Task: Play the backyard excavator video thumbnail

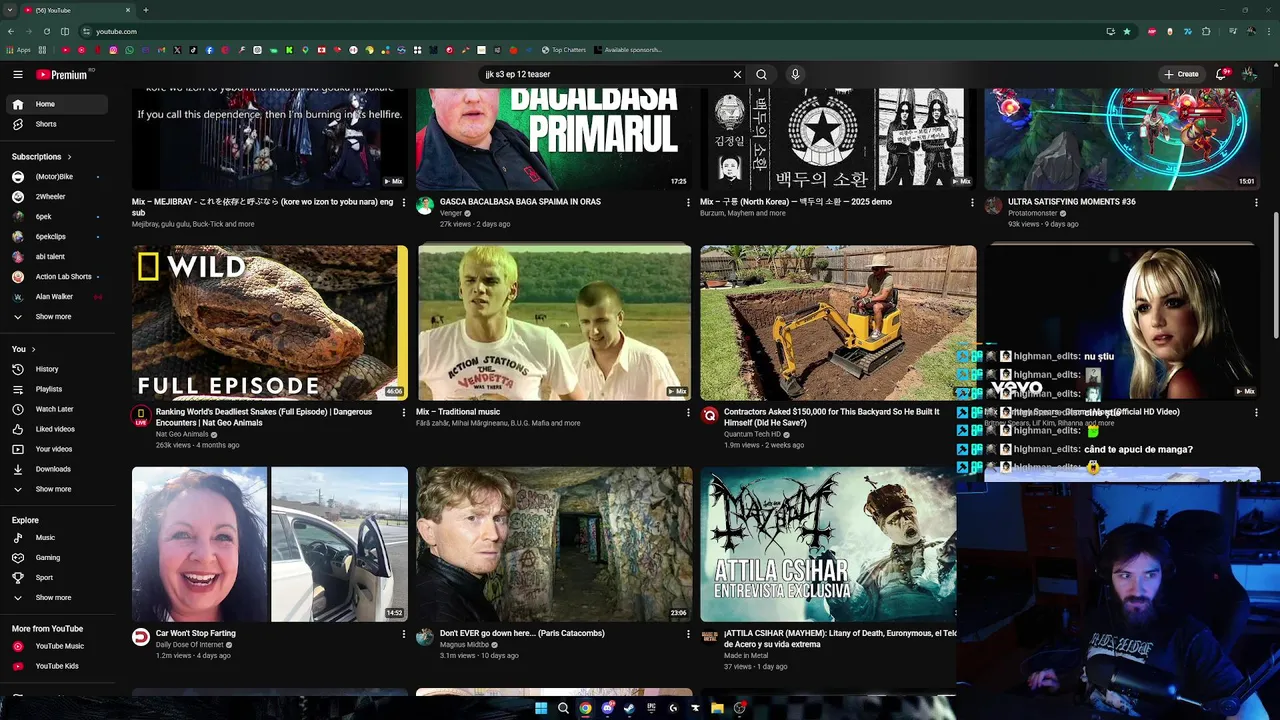Action: click(x=838, y=323)
